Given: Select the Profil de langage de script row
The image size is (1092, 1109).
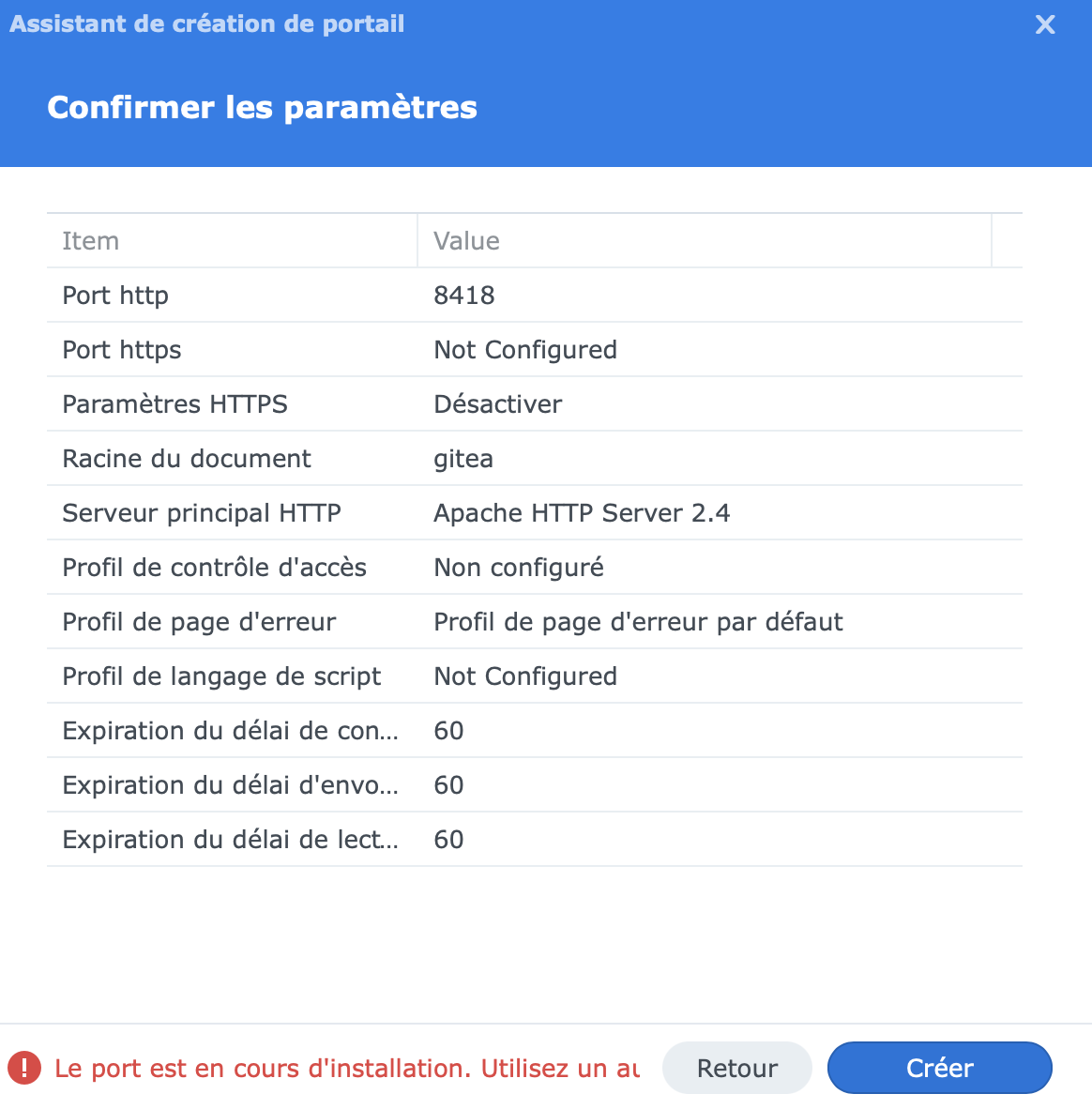Looking at the screenshot, I should point(533,676).
